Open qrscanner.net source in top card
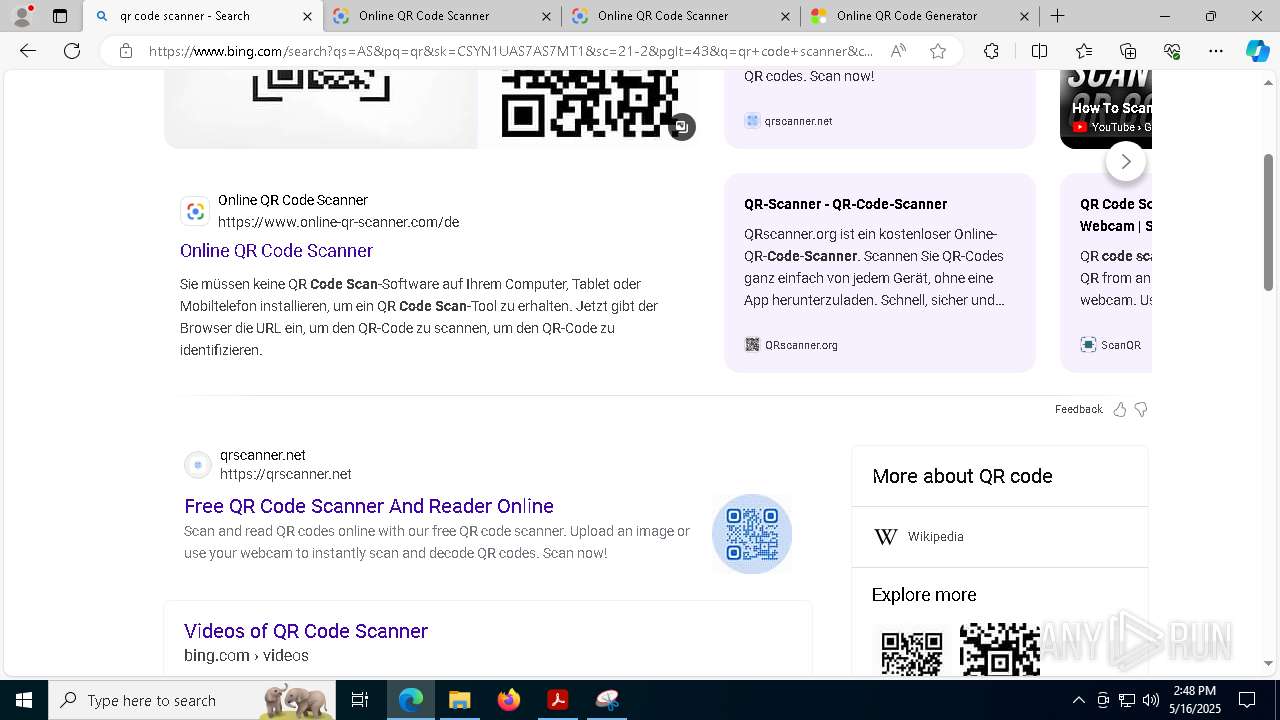The width and height of the screenshot is (1280, 720). click(788, 121)
